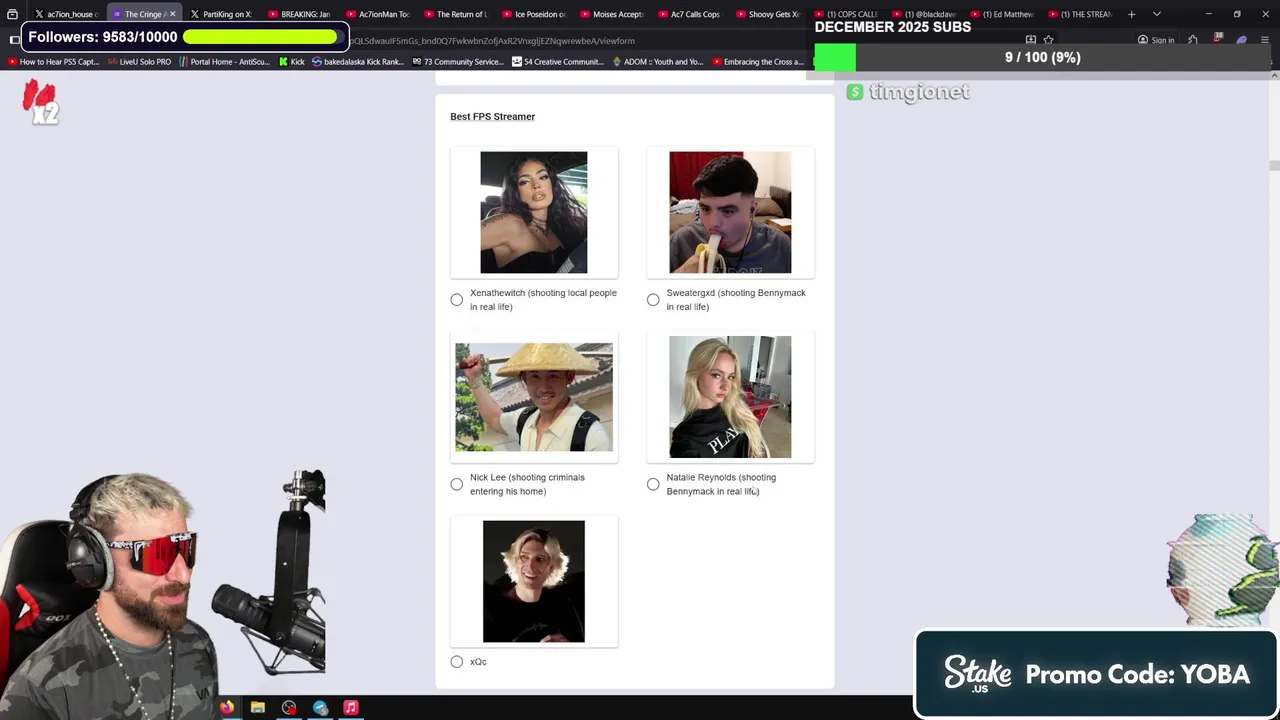Open bakedalaska Kick Rank bookmark
Viewport: 1280px width, 720px height.
[358, 62]
